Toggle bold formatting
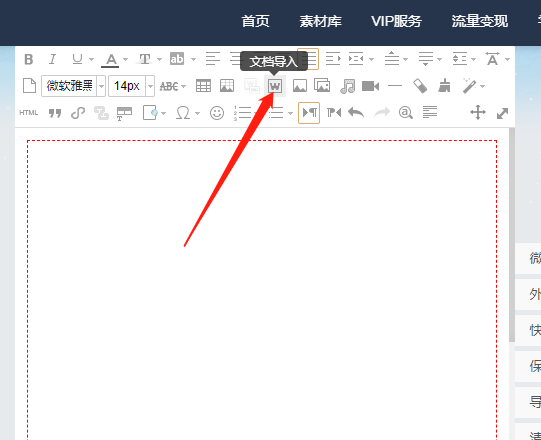The image size is (541, 440). tap(29, 59)
